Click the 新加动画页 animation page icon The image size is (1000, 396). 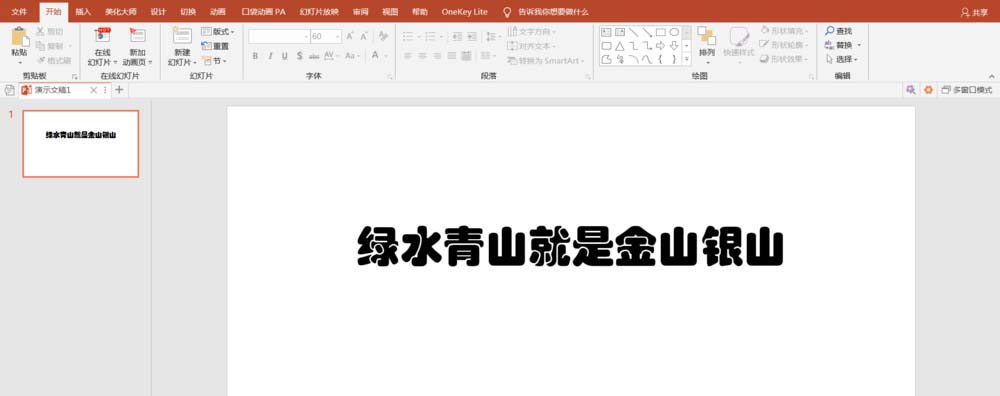click(137, 36)
